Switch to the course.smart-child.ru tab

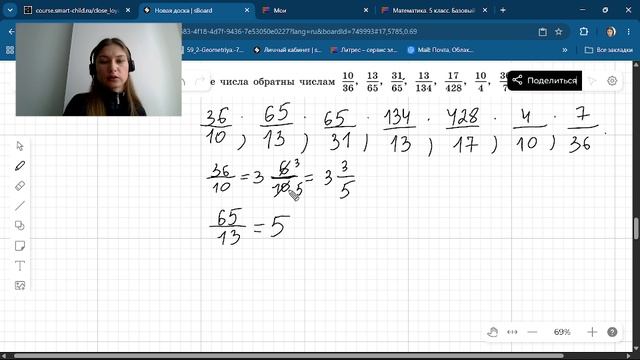pyautogui.click(x=77, y=11)
